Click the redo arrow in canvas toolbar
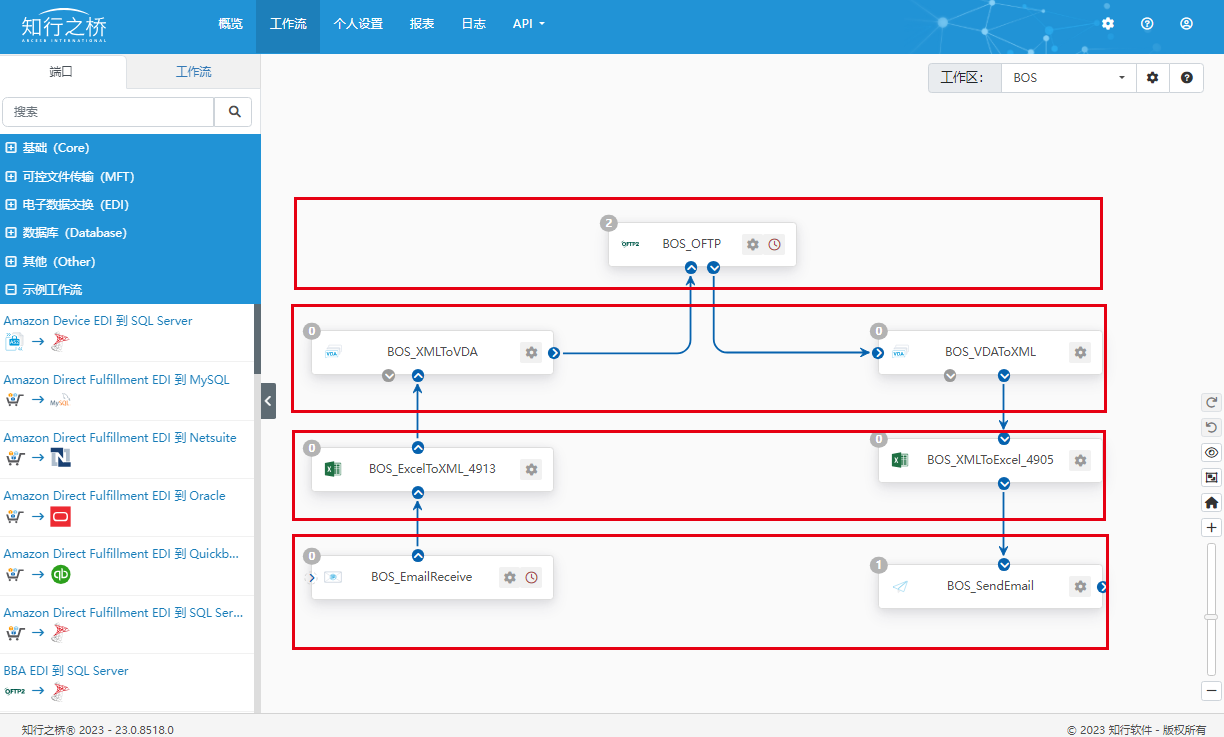 [x=1212, y=402]
